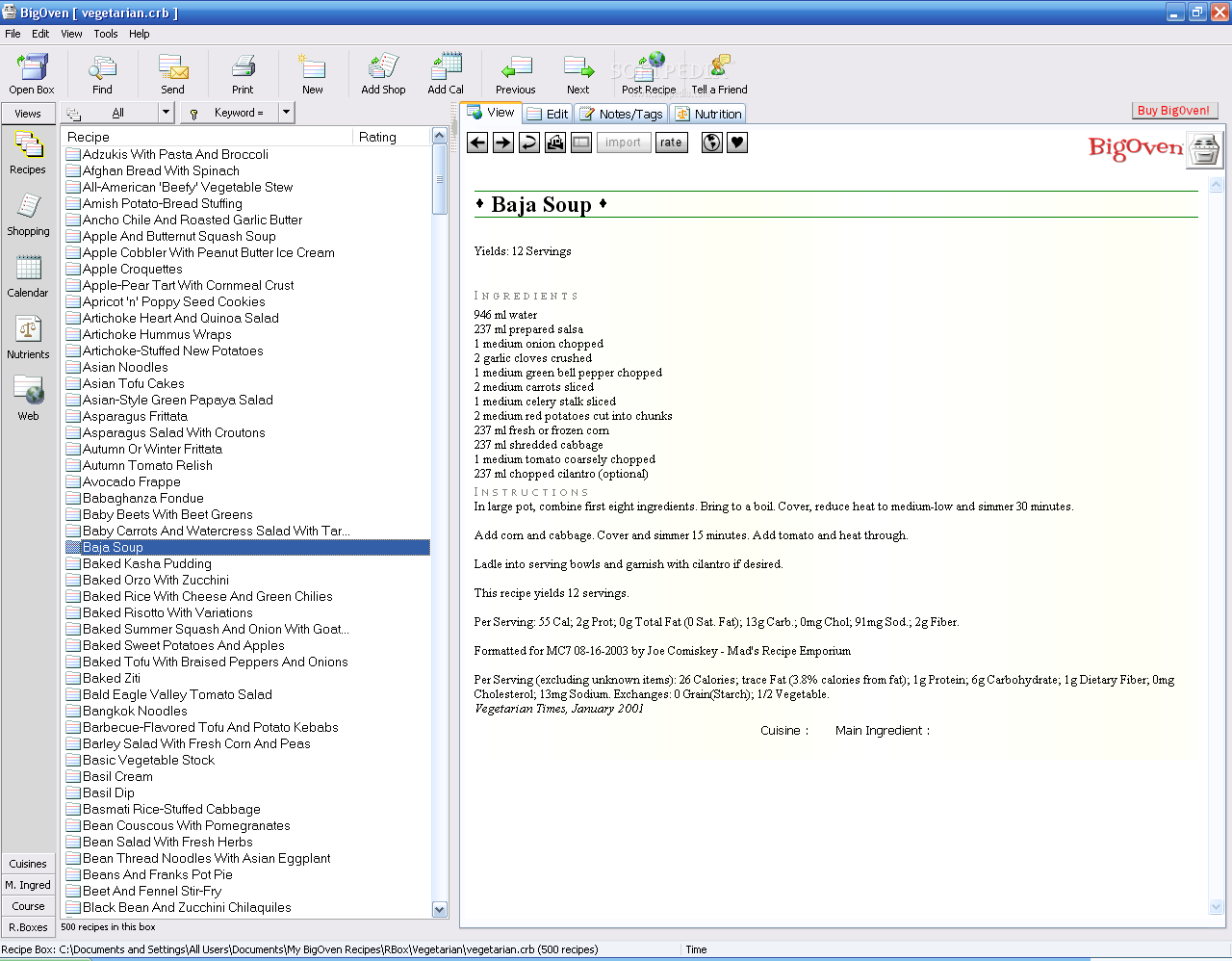Sort list by Rating column header

coord(392,137)
